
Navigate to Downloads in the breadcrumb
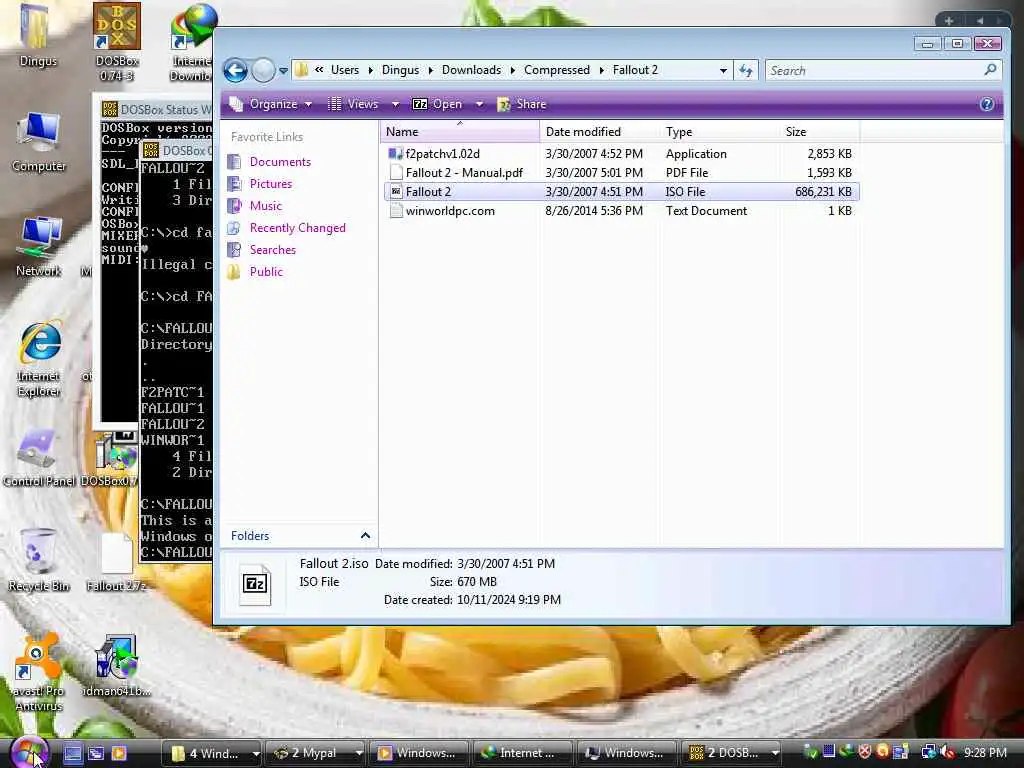coord(471,70)
